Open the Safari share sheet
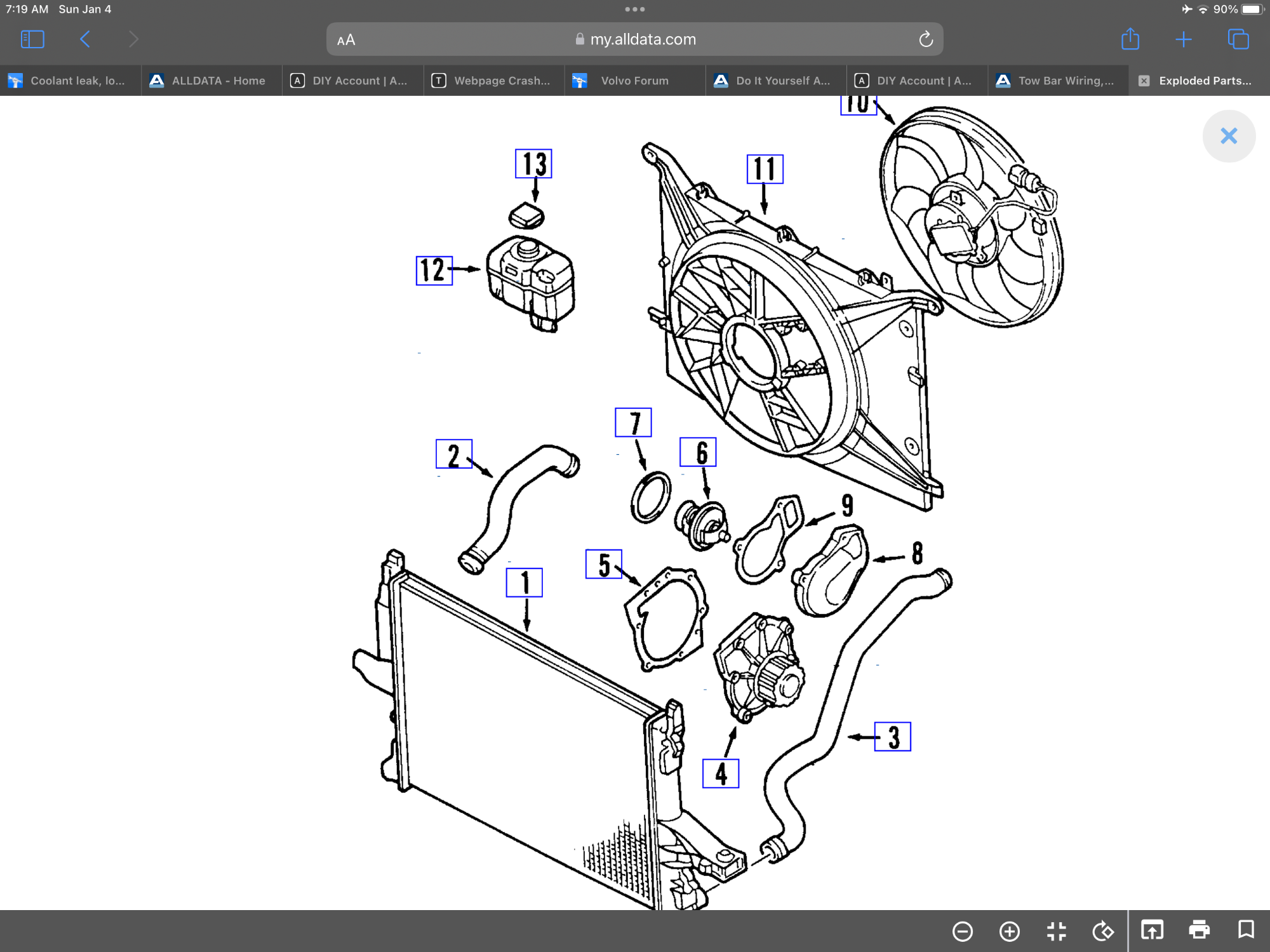The image size is (1270, 952). (x=1130, y=39)
